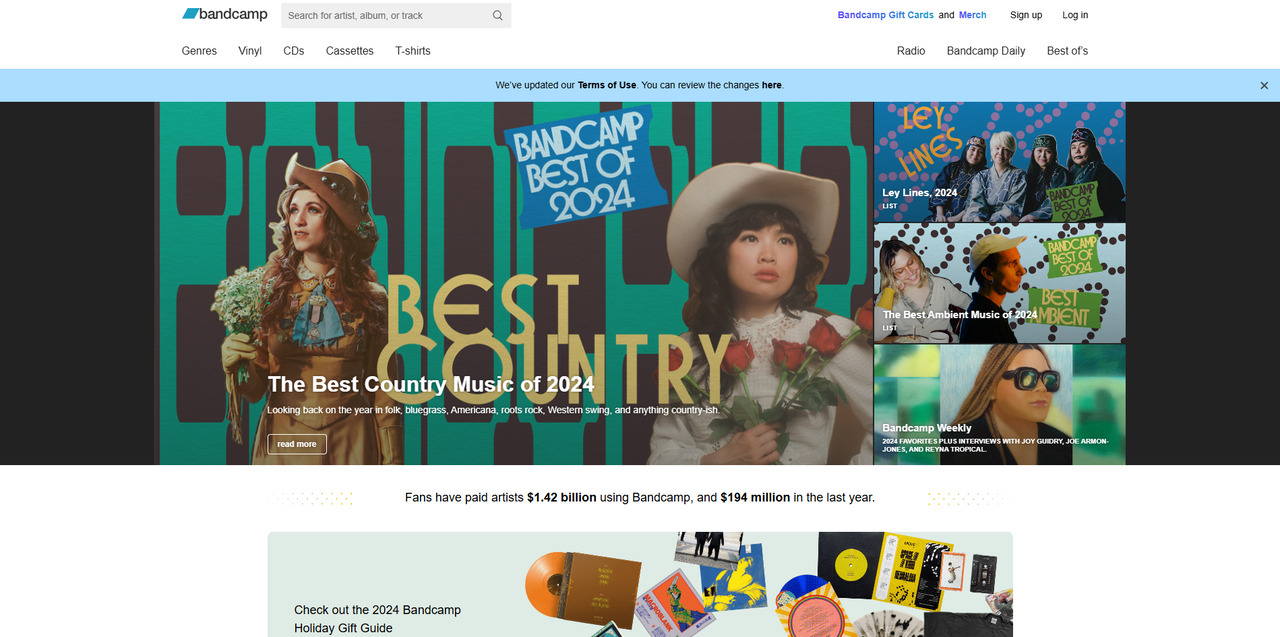Open the Vinyl section
Screen dimensions: 1280x637
pos(250,51)
